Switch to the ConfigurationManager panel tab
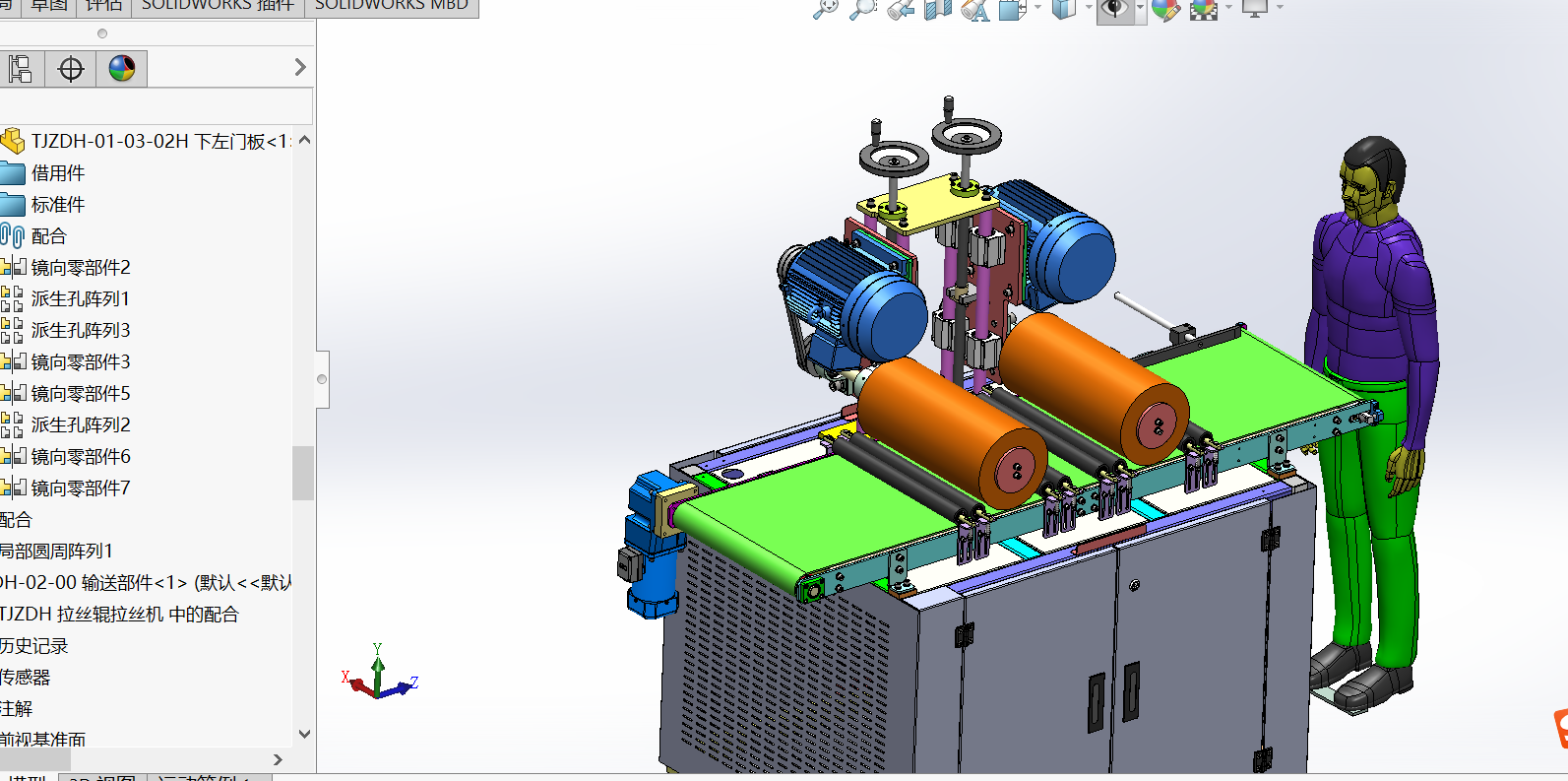 pyautogui.click(x=21, y=69)
